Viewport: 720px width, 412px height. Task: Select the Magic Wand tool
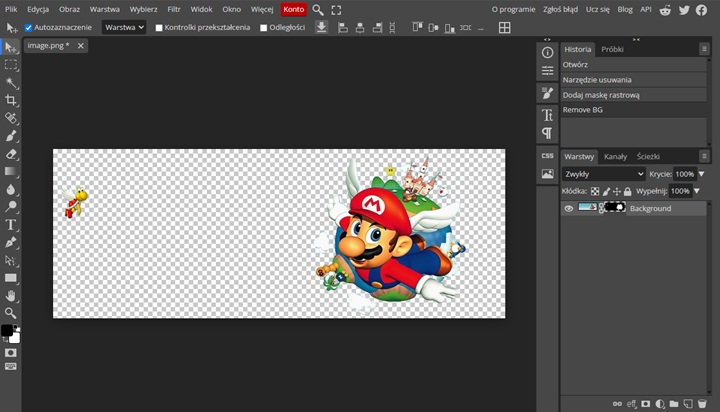click(11, 83)
